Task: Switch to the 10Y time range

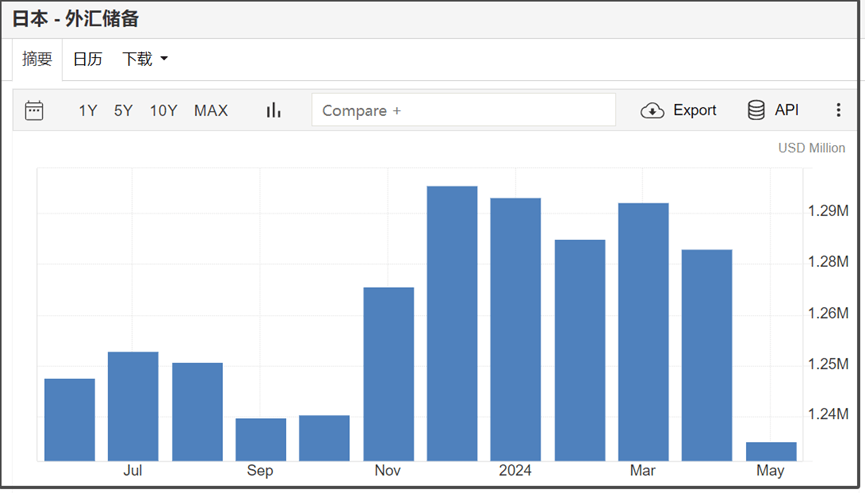Action: [163, 110]
